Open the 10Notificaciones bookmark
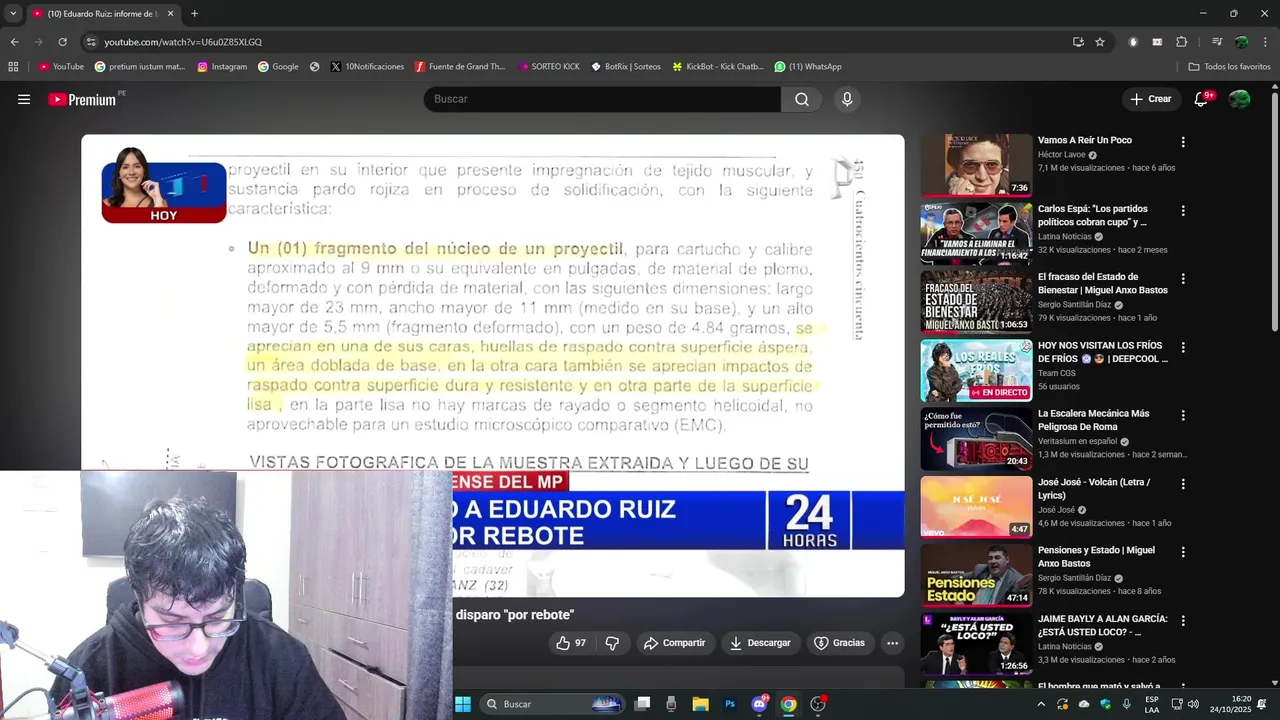This screenshot has width=1280, height=720. pyautogui.click(x=367, y=67)
